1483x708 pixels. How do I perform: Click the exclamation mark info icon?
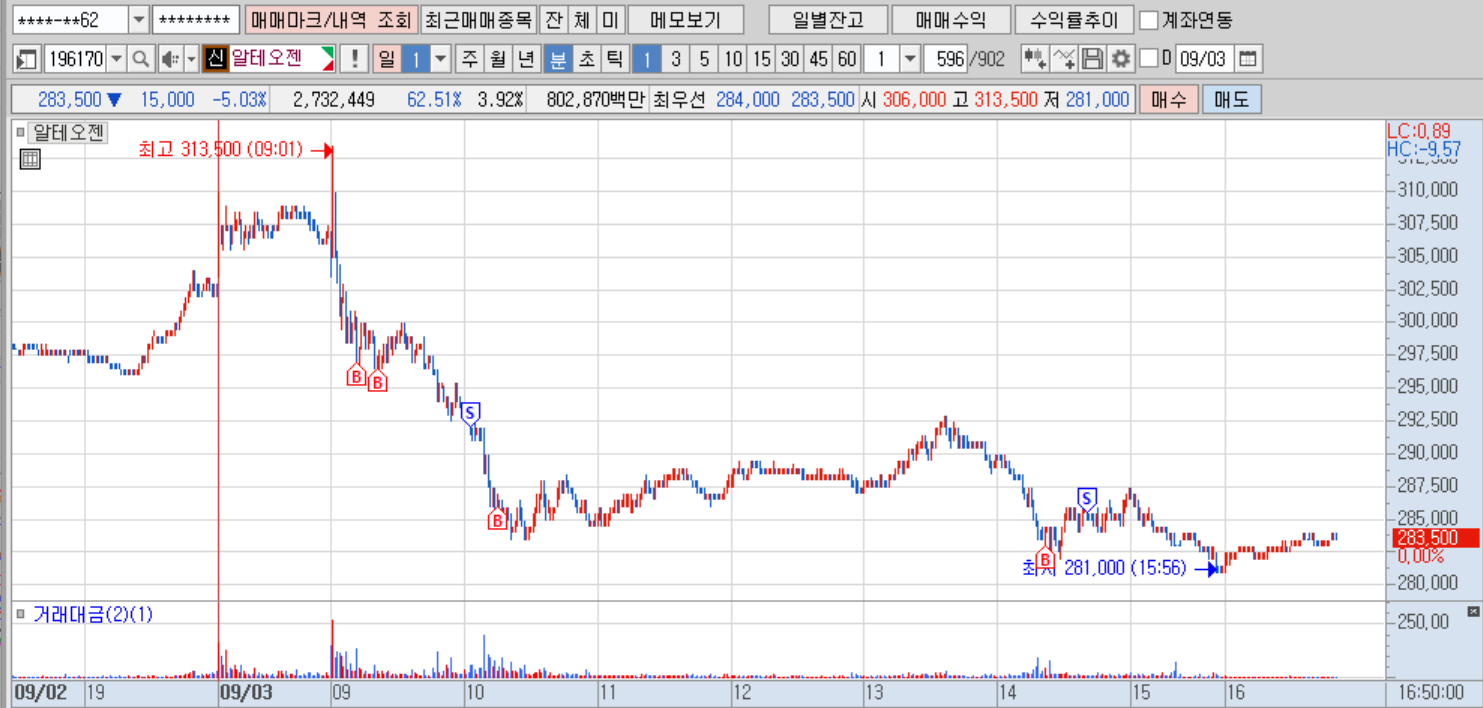(354, 59)
